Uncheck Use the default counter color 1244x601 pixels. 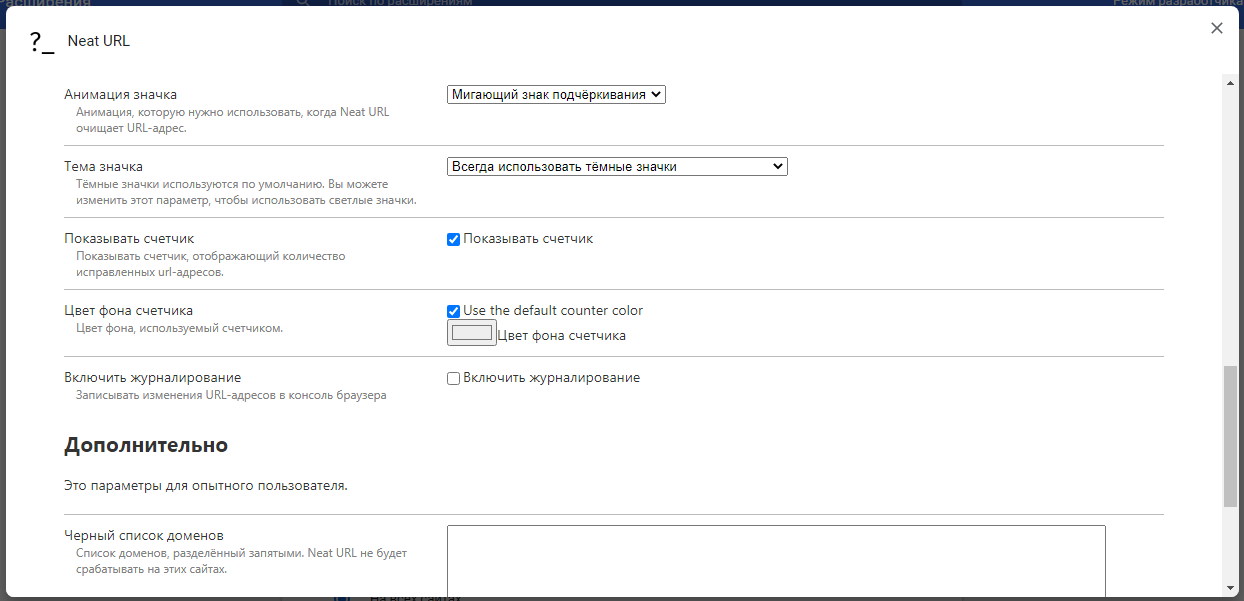click(x=453, y=311)
